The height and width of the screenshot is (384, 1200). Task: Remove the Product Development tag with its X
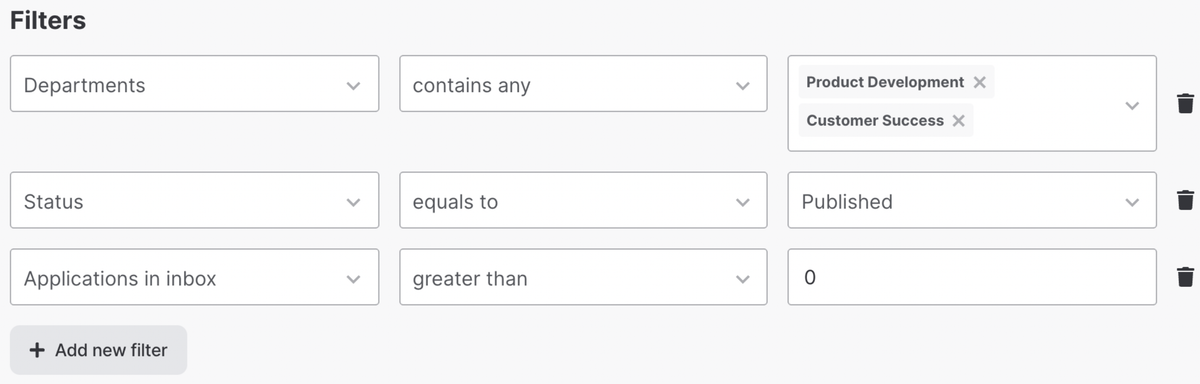pos(980,82)
